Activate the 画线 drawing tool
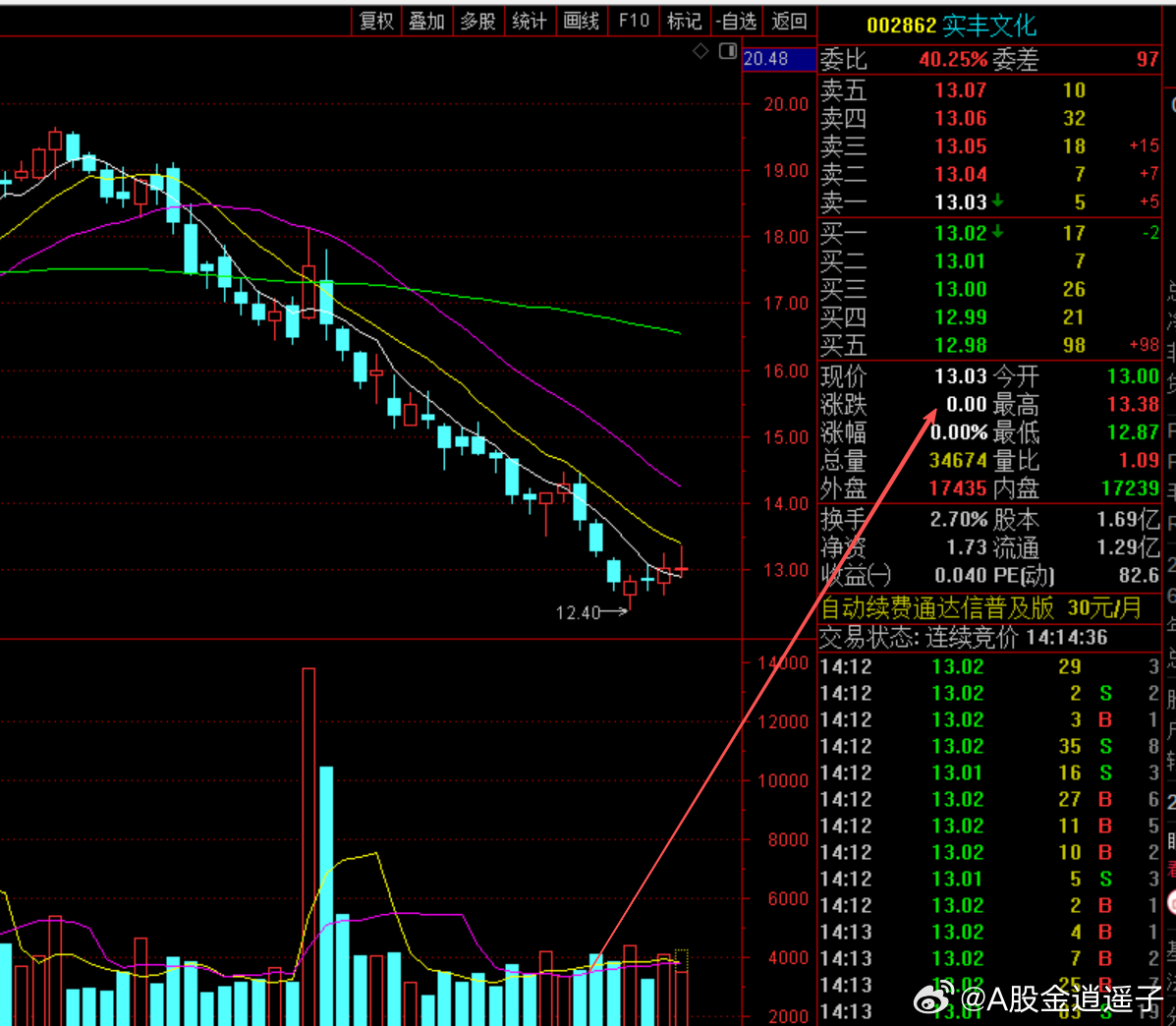The height and width of the screenshot is (1026, 1176). (582, 21)
